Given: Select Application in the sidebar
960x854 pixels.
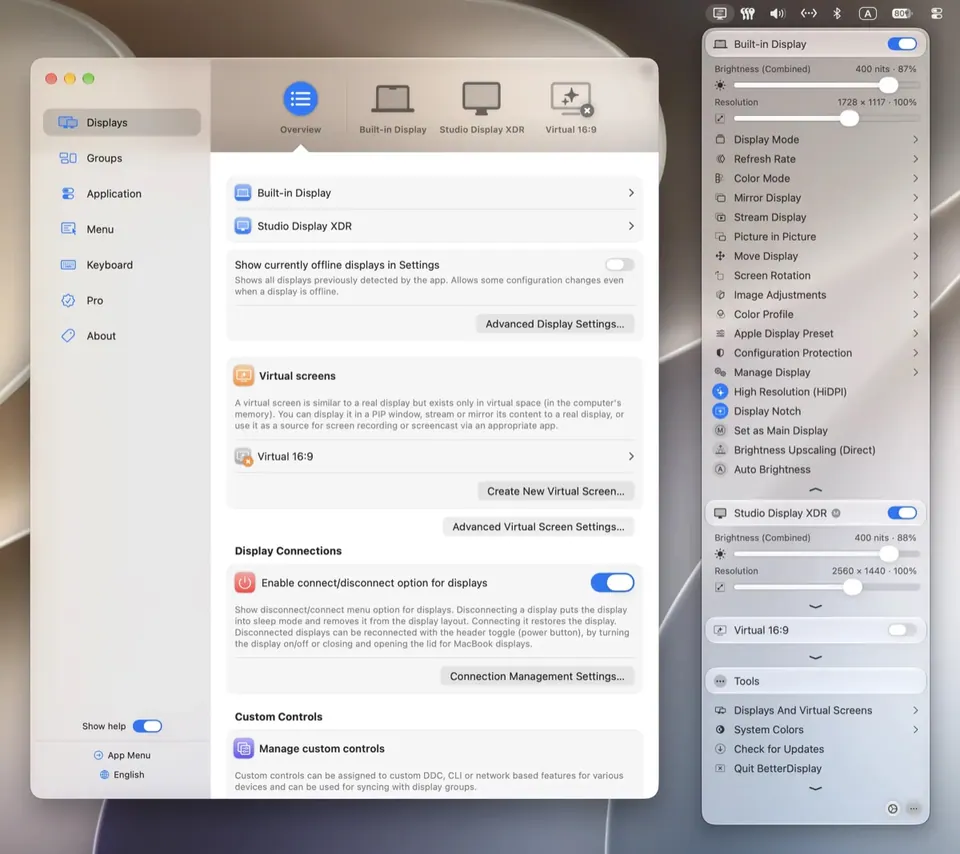Looking at the screenshot, I should [x=122, y=193].
